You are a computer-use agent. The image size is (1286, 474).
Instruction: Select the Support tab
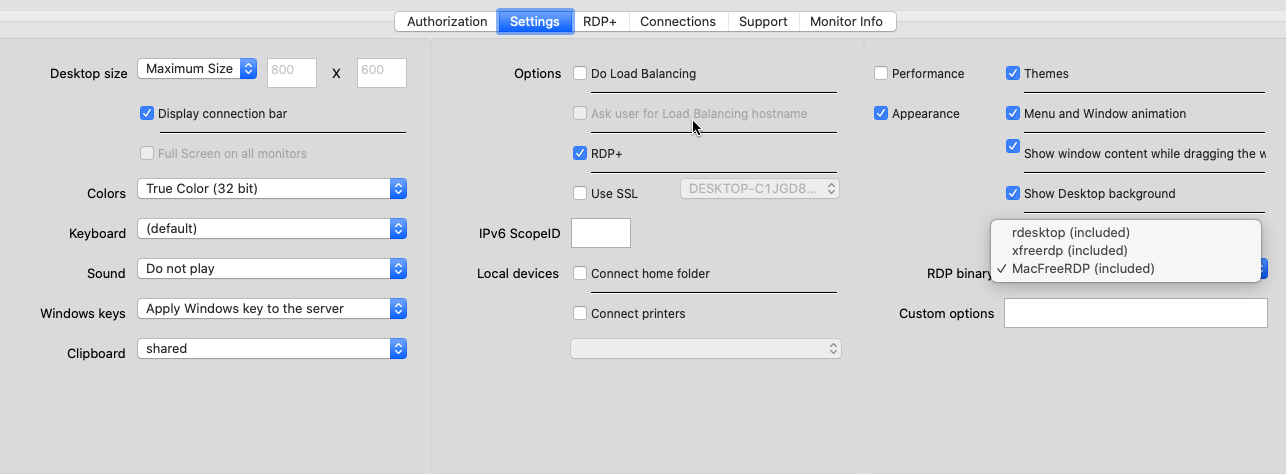tap(763, 21)
